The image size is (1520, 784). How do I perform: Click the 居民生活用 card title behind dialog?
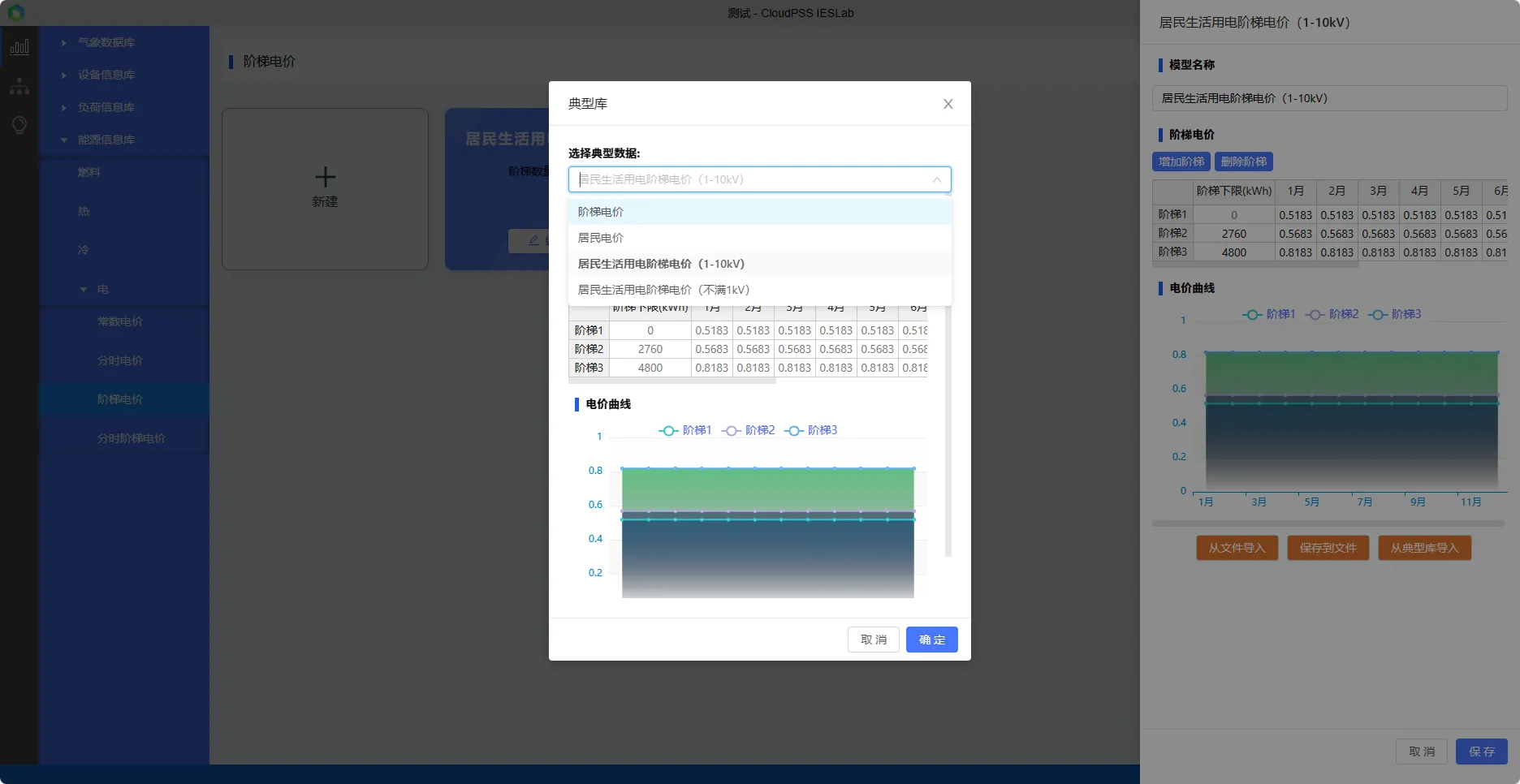505,140
